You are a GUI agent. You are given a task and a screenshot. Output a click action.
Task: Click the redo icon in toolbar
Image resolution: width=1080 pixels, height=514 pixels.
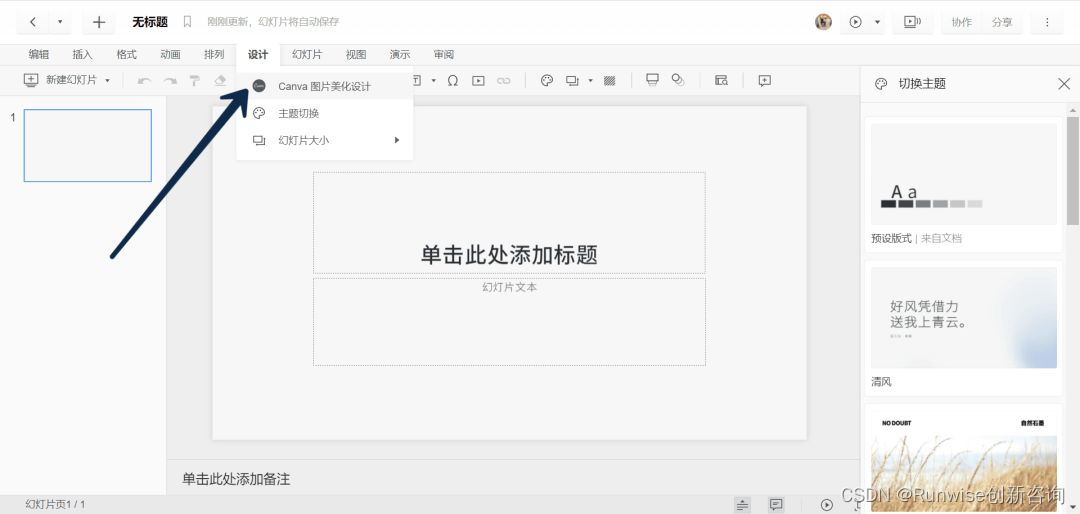point(169,81)
